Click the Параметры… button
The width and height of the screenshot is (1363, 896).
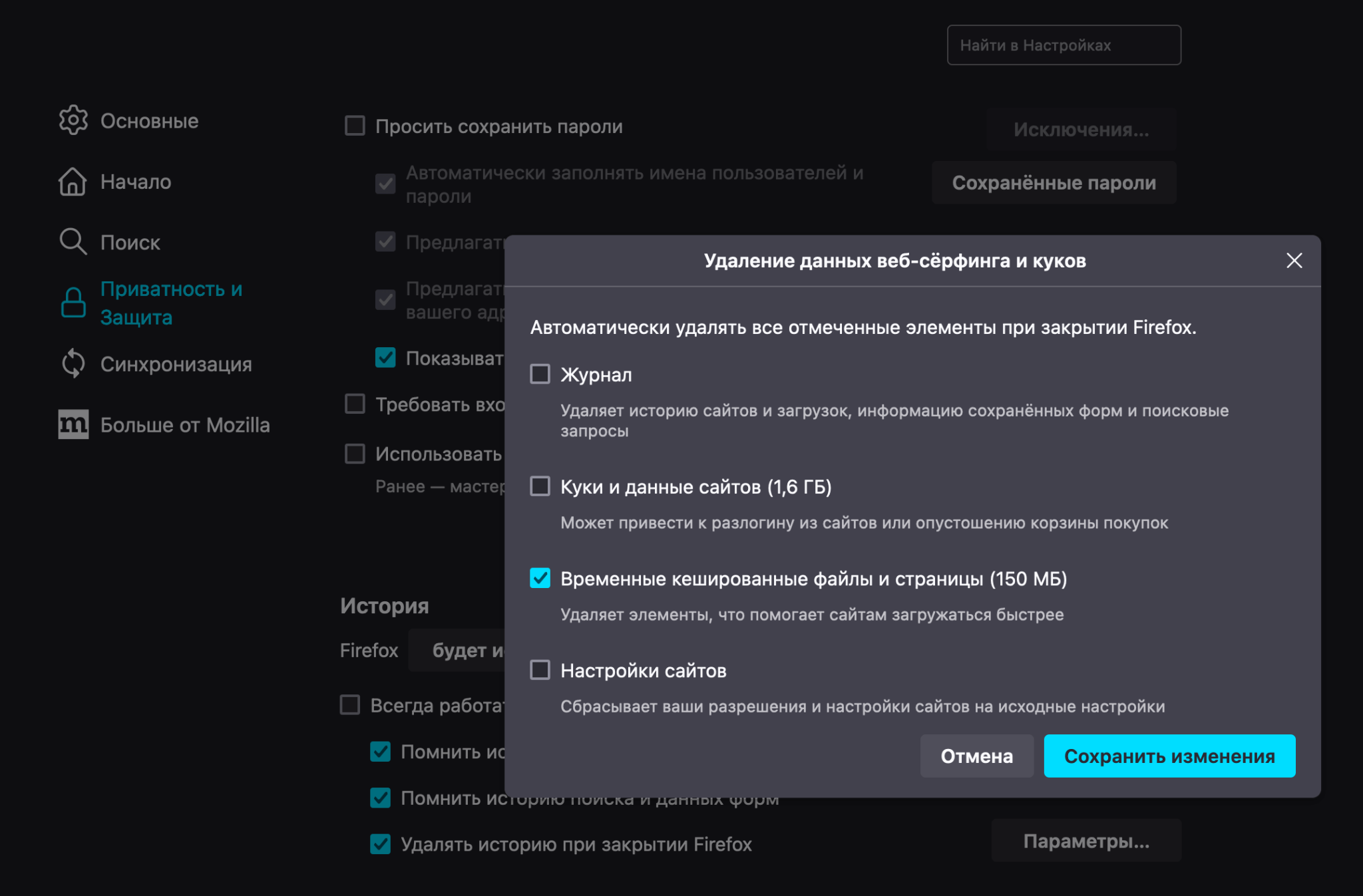click(x=1086, y=841)
